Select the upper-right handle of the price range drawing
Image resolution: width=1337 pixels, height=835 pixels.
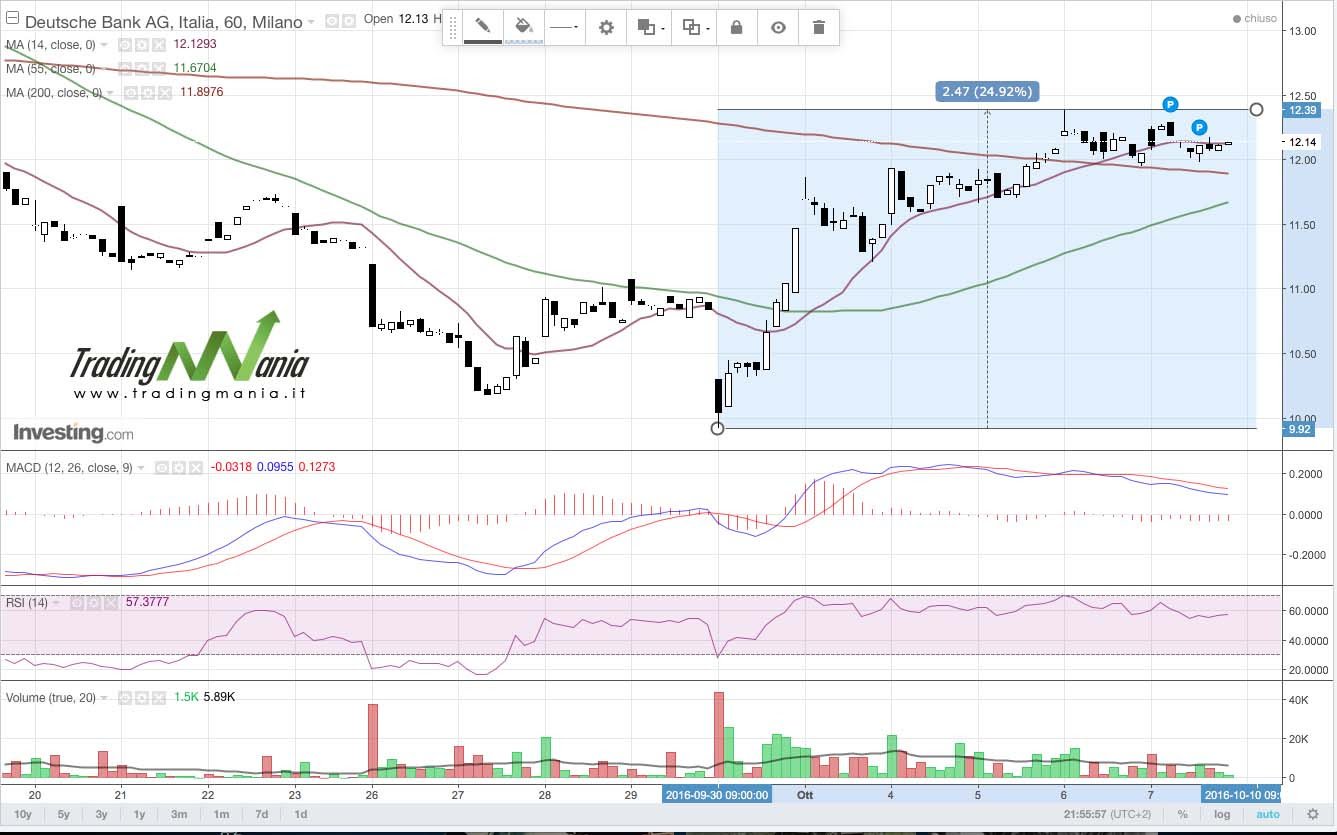[1257, 109]
